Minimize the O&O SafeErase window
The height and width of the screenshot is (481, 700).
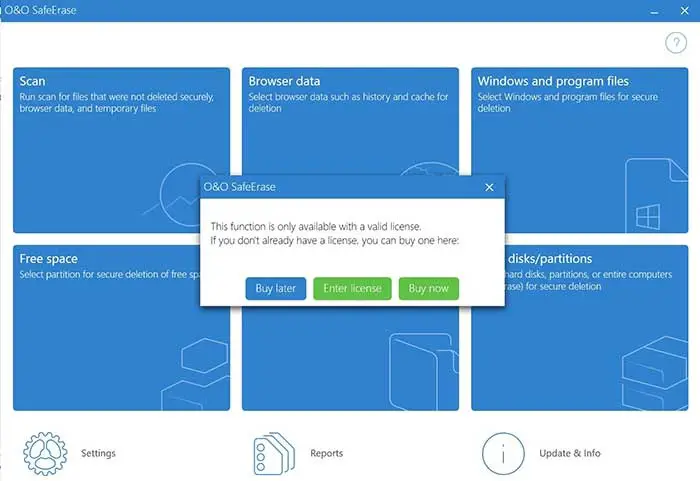(x=654, y=11)
